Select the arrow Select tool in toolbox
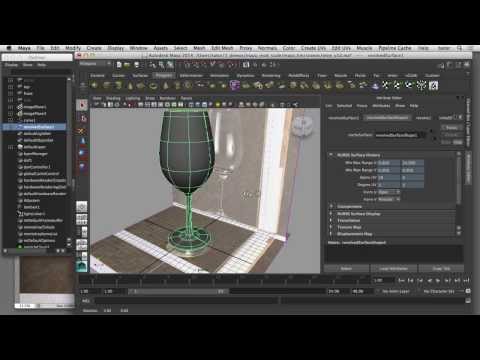Screen dimensions: 480x360 coord(82,105)
